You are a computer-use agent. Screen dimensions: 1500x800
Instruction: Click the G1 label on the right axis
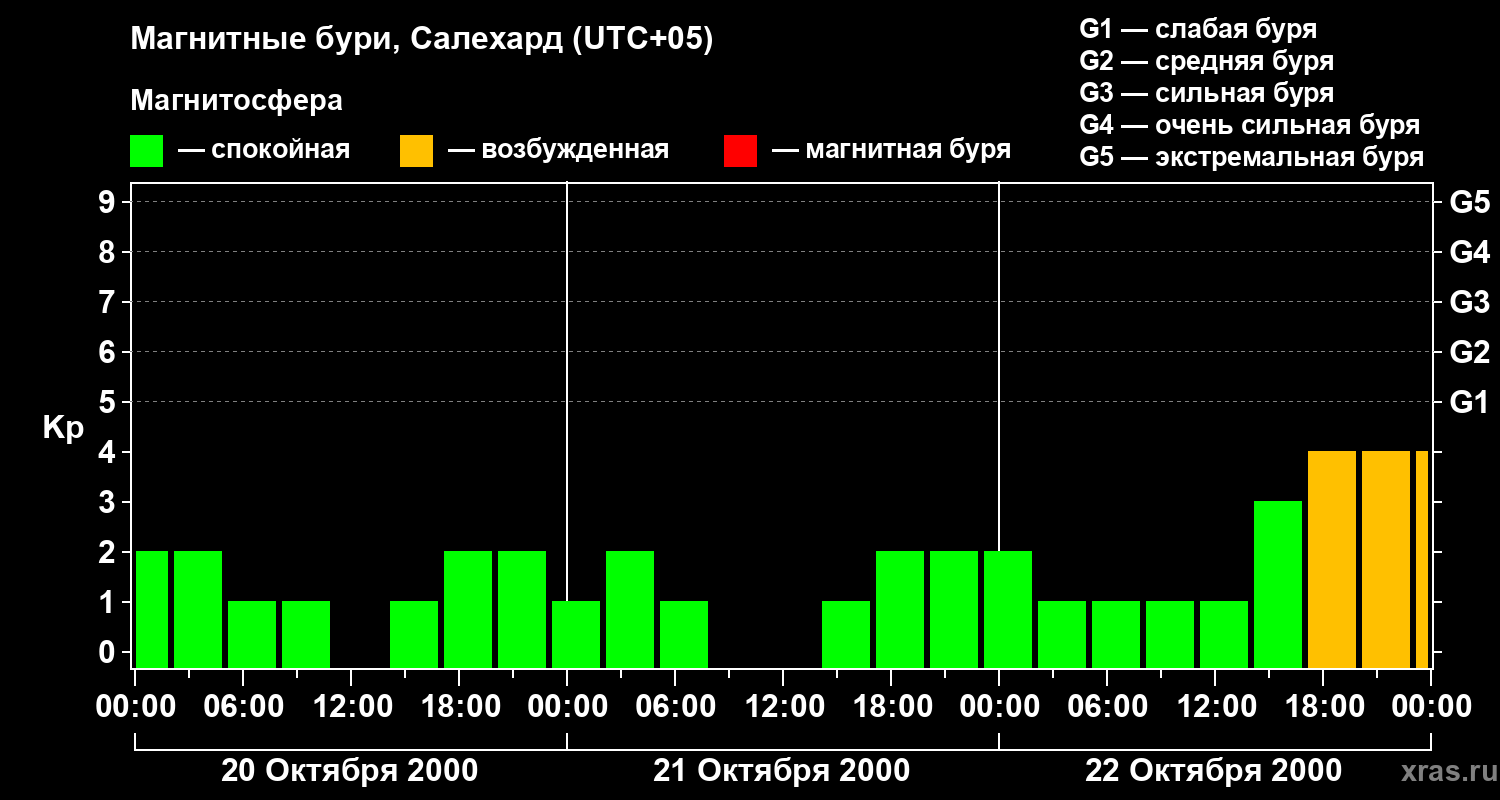1469,402
